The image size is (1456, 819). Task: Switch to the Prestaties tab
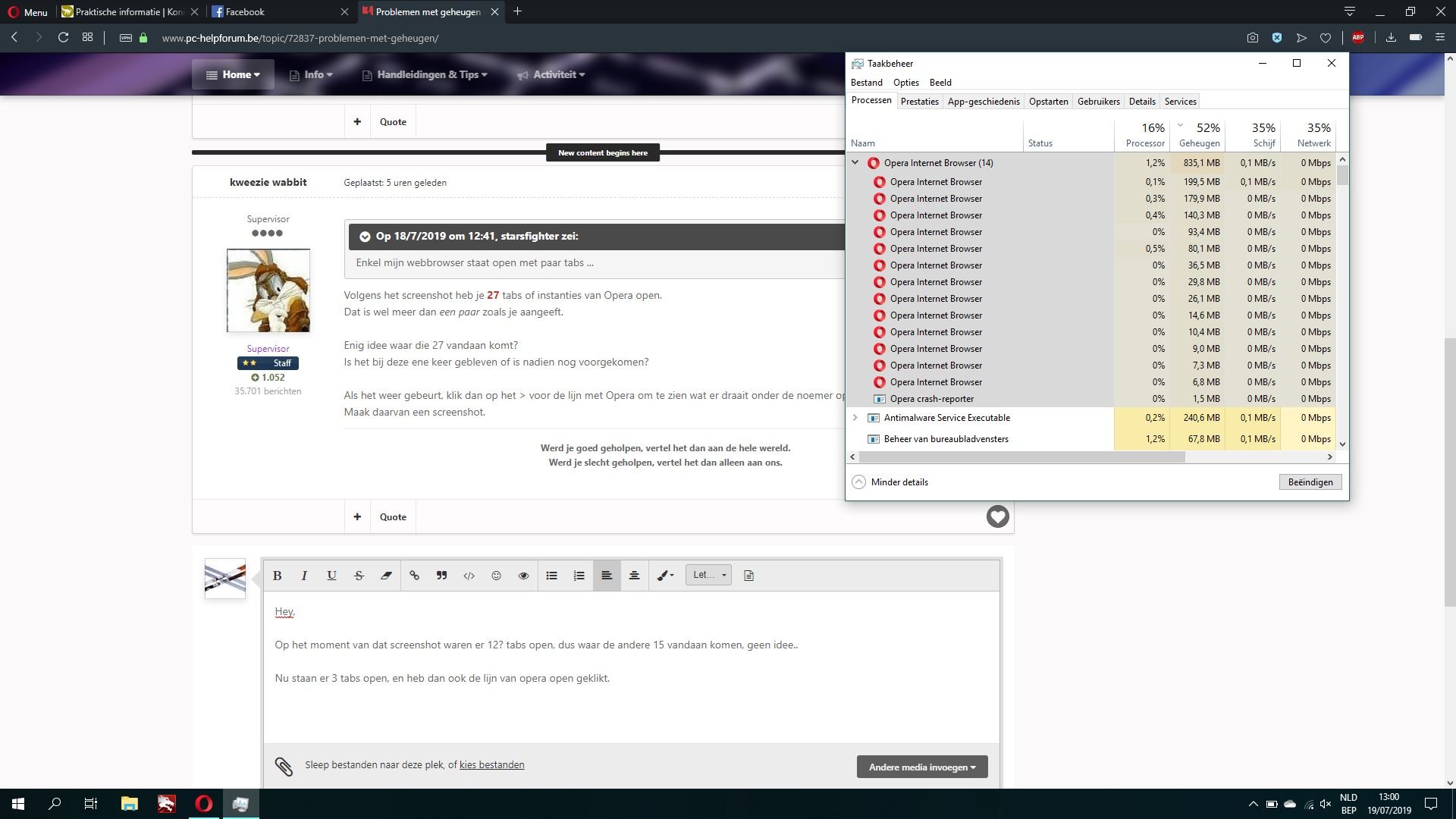coord(919,102)
